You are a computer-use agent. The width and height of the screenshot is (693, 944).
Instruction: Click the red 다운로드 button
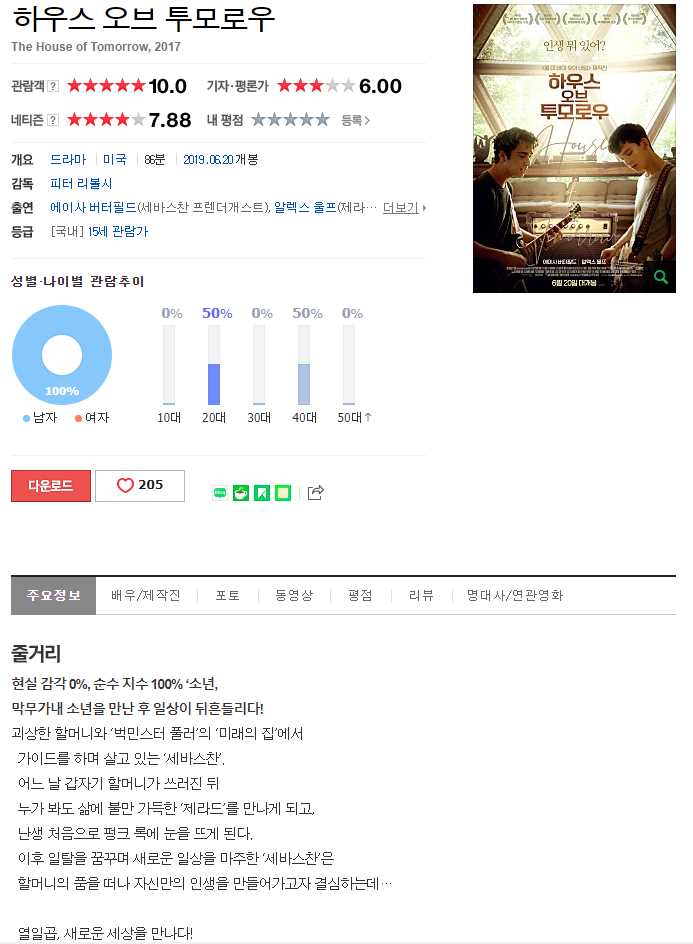click(x=51, y=485)
